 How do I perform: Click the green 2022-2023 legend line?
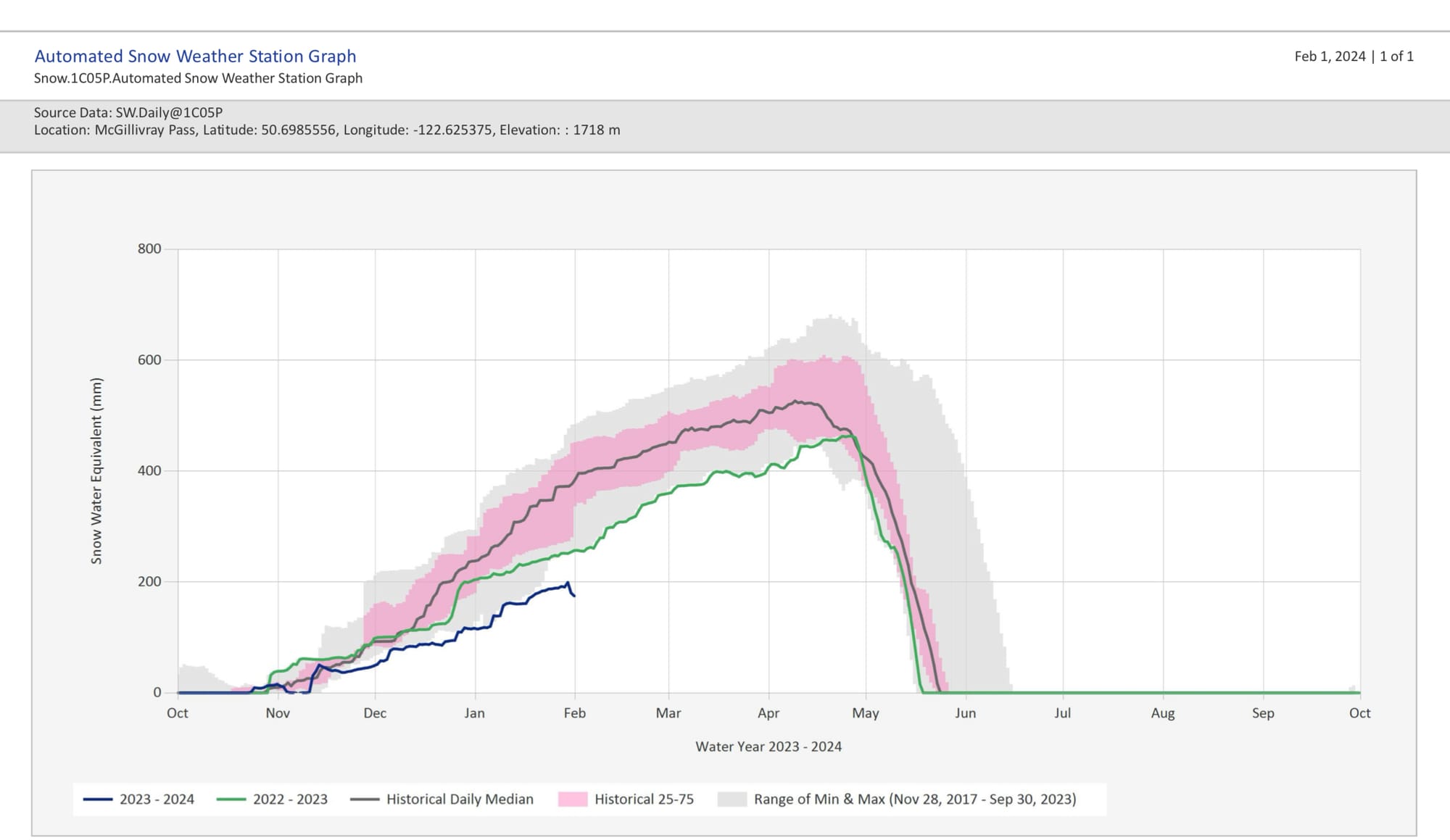coord(231,799)
